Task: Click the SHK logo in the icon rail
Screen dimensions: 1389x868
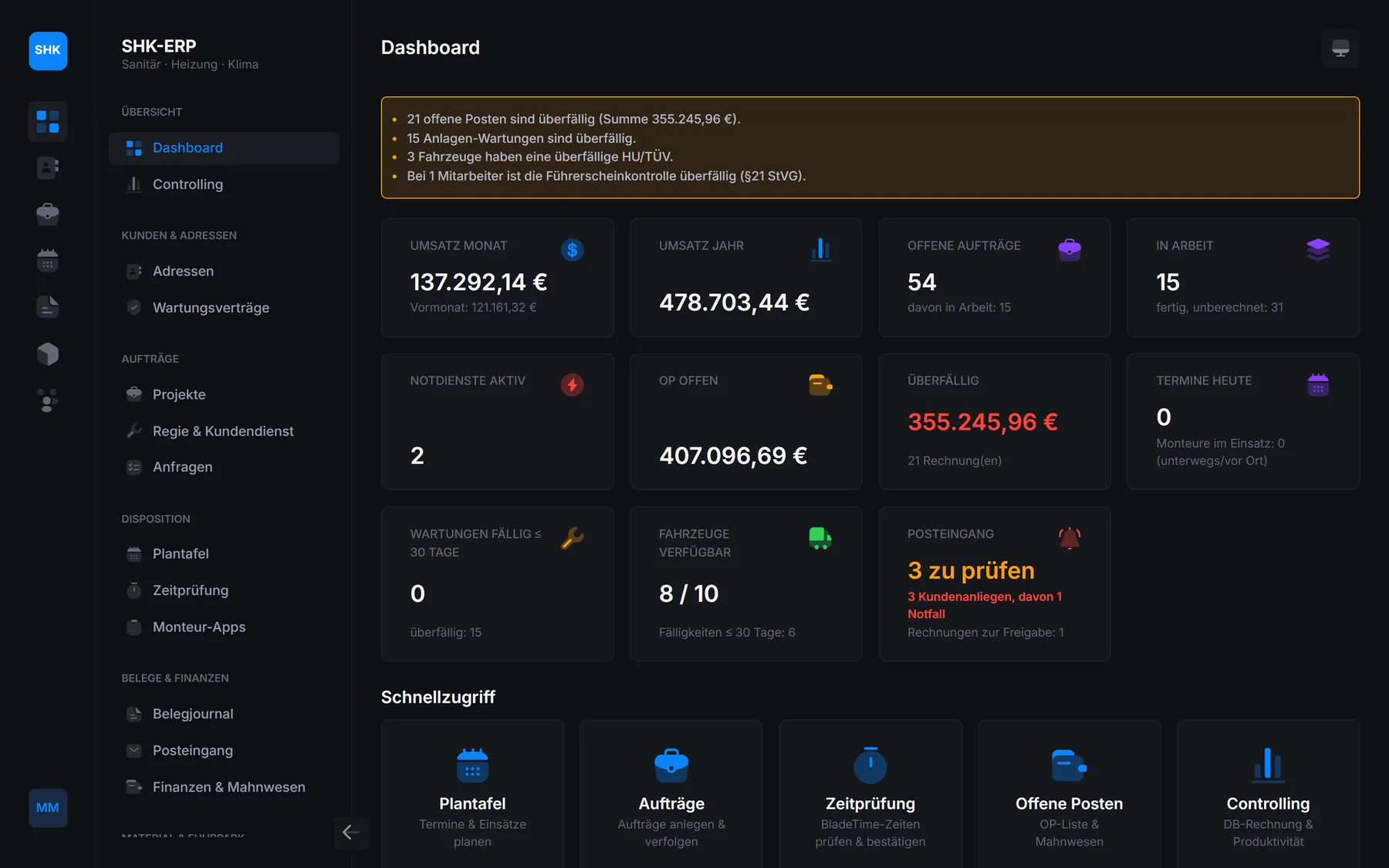Action: click(48, 51)
